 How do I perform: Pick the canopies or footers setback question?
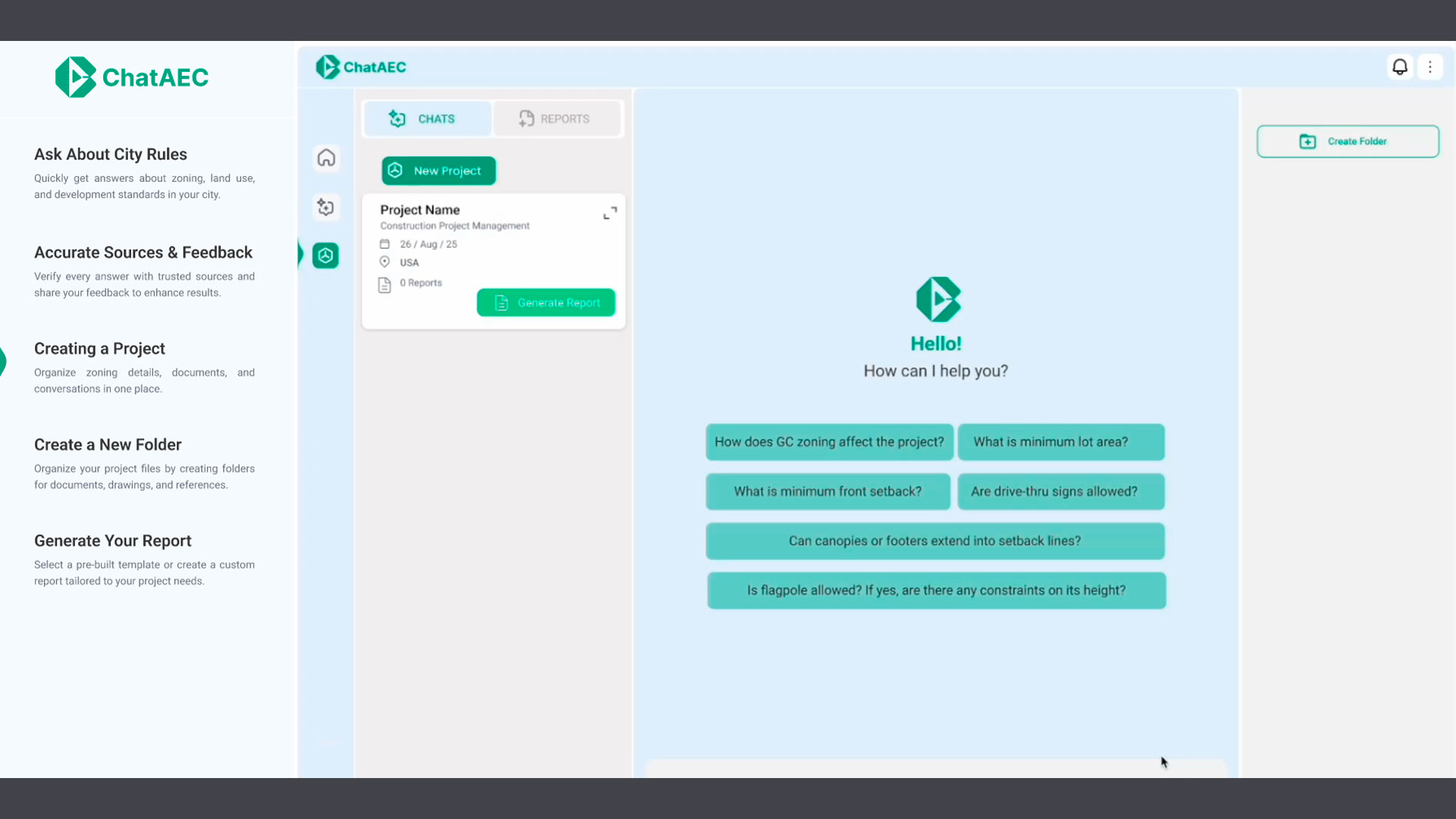coord(934,541)
